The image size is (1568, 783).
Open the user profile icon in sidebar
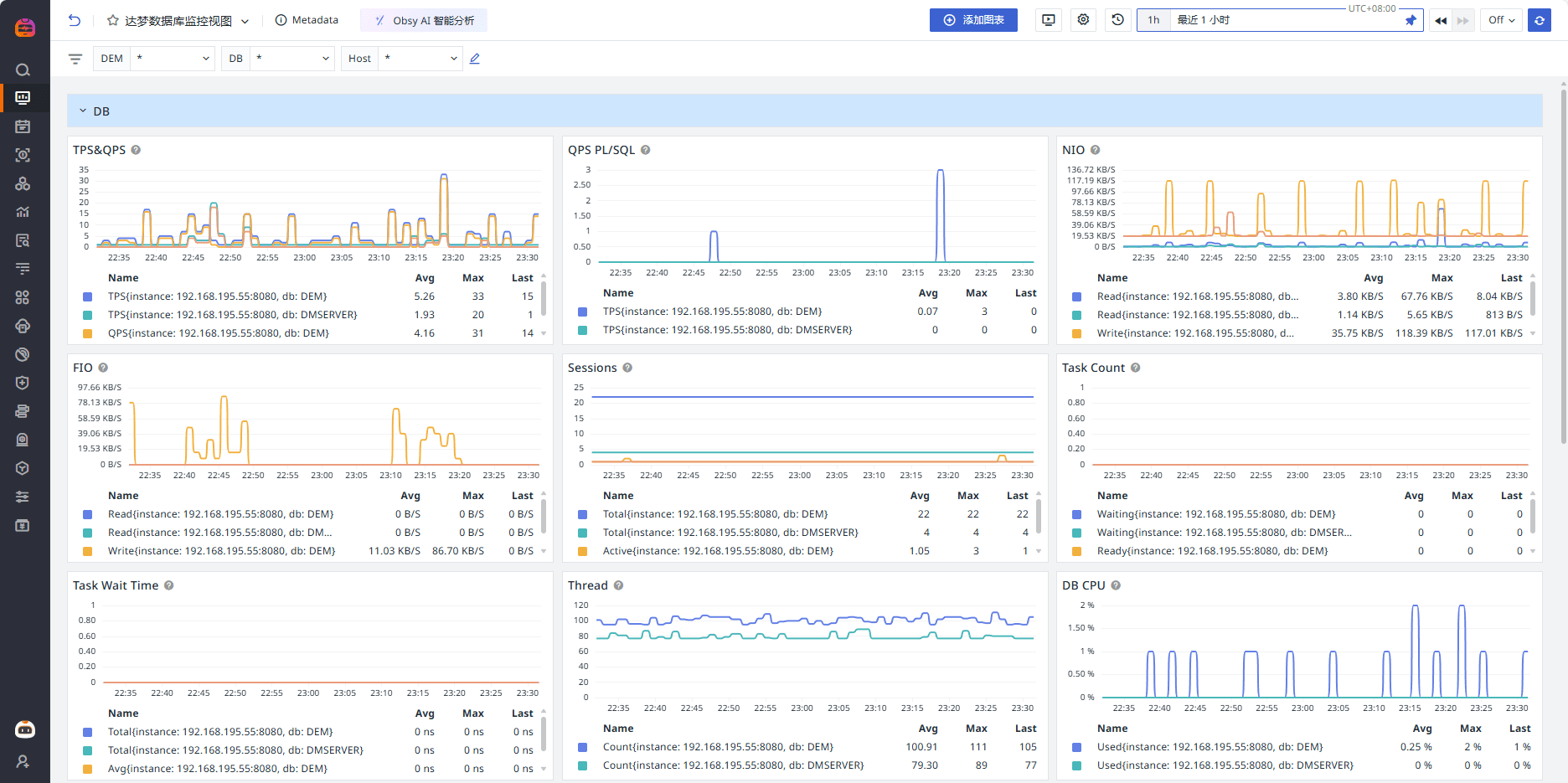click(23, 761)
